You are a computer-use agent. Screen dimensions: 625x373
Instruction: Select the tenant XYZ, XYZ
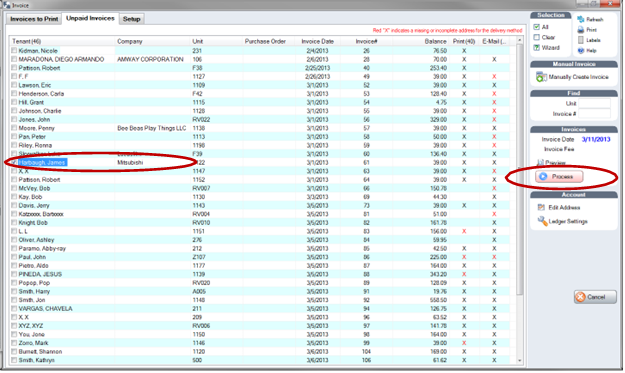click(x=31, y=326)
